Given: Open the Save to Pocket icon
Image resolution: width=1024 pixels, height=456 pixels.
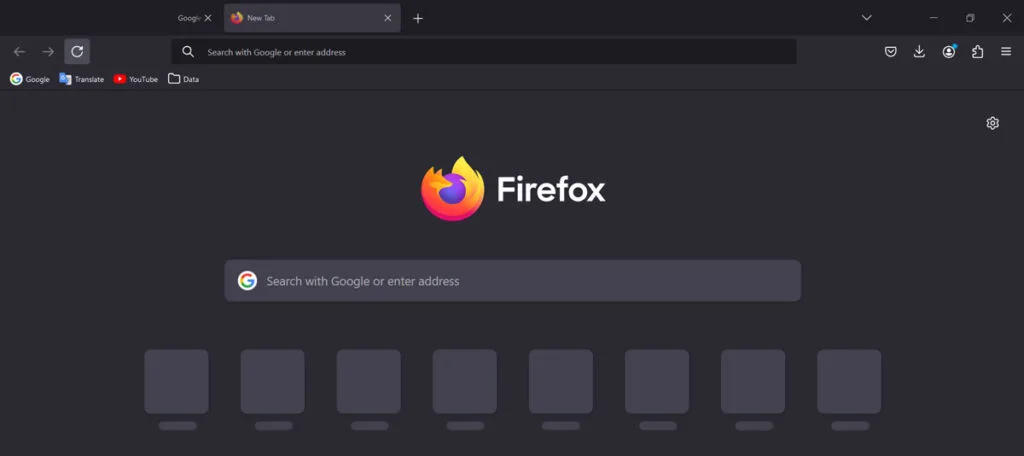Looking at the screenshot, I should [891, 52].
